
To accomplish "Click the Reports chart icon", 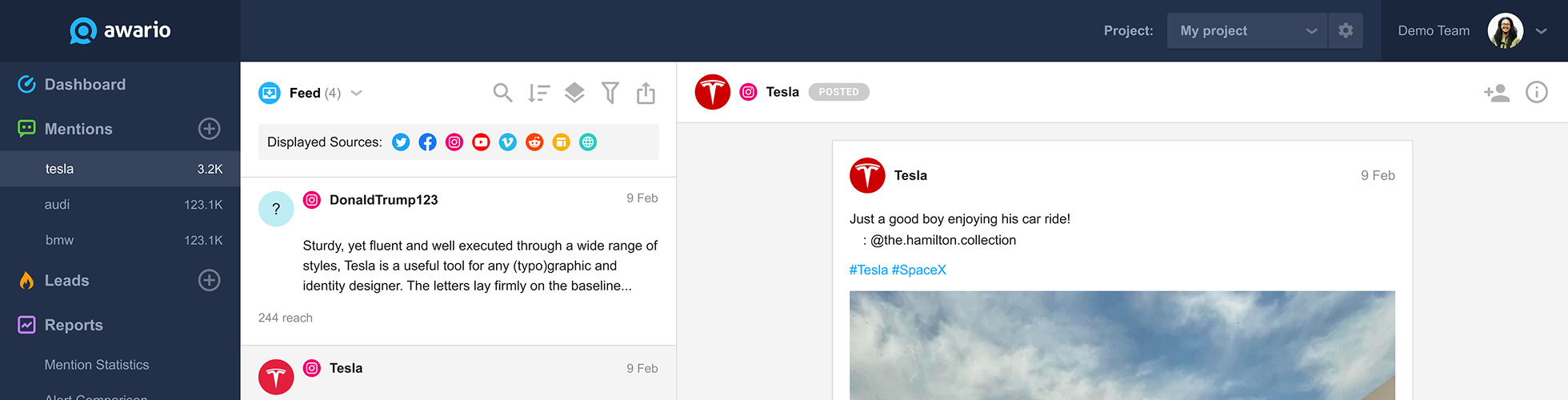I will click(x=26, y=325).
